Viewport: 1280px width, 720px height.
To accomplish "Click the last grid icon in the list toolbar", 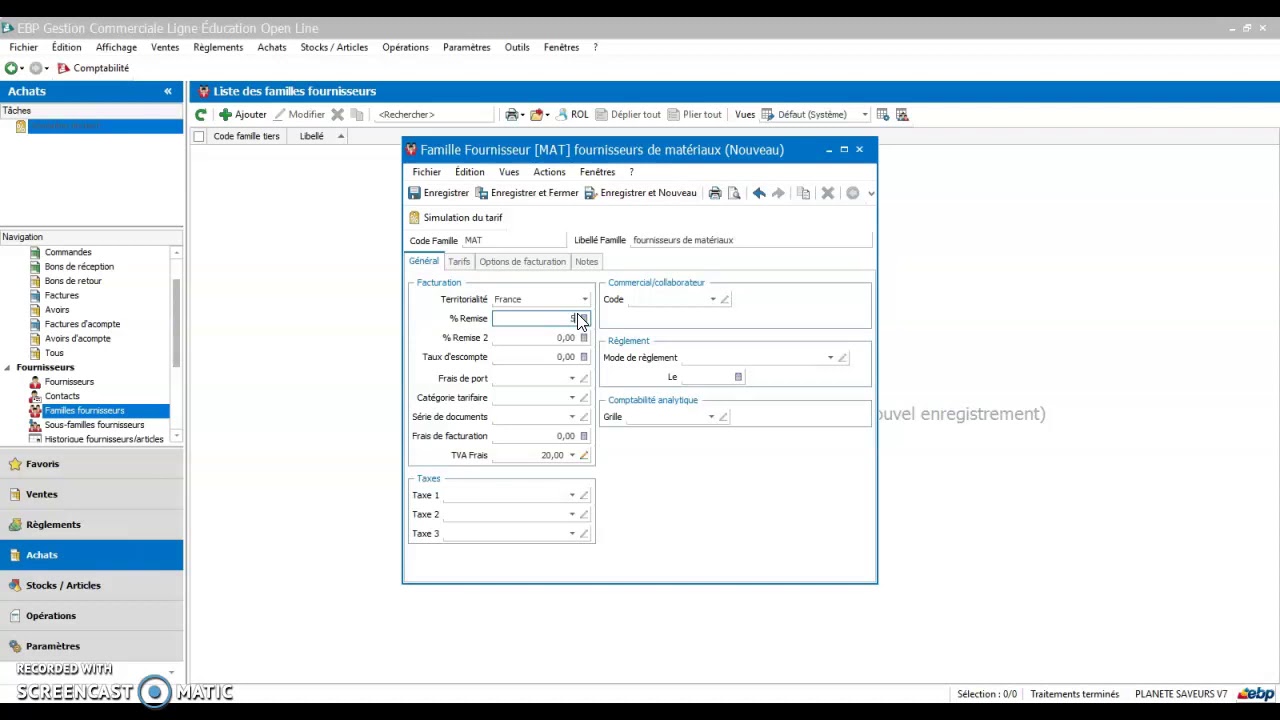I will (x=901, y=114).
